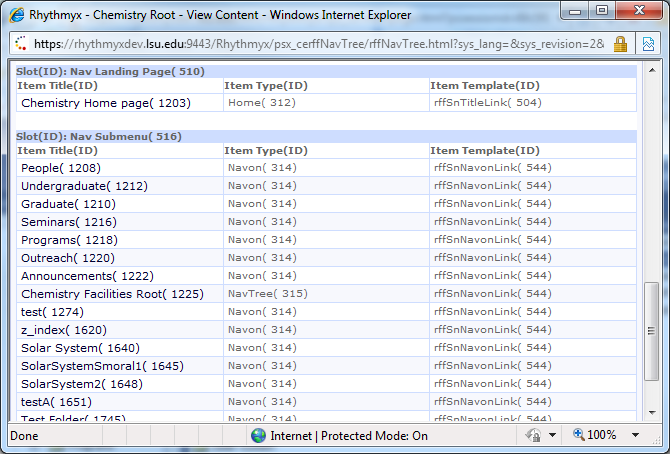
Task: Click the vertical scrollbar thumb
Action: pyautogui.click(x=652, y=331)
